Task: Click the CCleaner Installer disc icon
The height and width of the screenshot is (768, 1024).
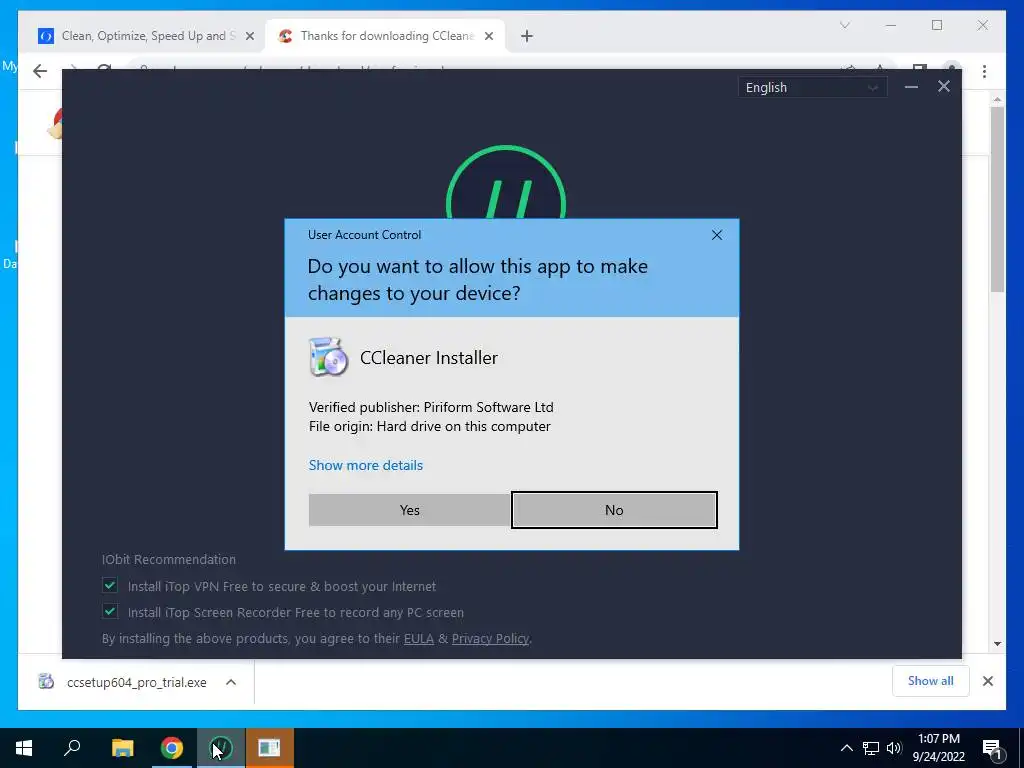Action: pos(328,357)
